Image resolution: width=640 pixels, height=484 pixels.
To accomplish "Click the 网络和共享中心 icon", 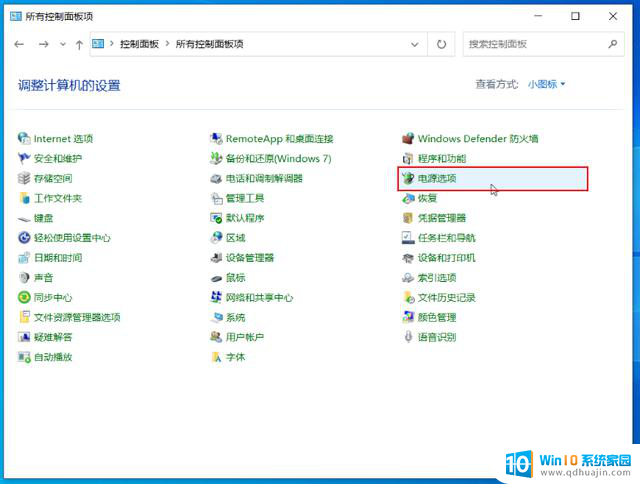I will pos(216,298).
